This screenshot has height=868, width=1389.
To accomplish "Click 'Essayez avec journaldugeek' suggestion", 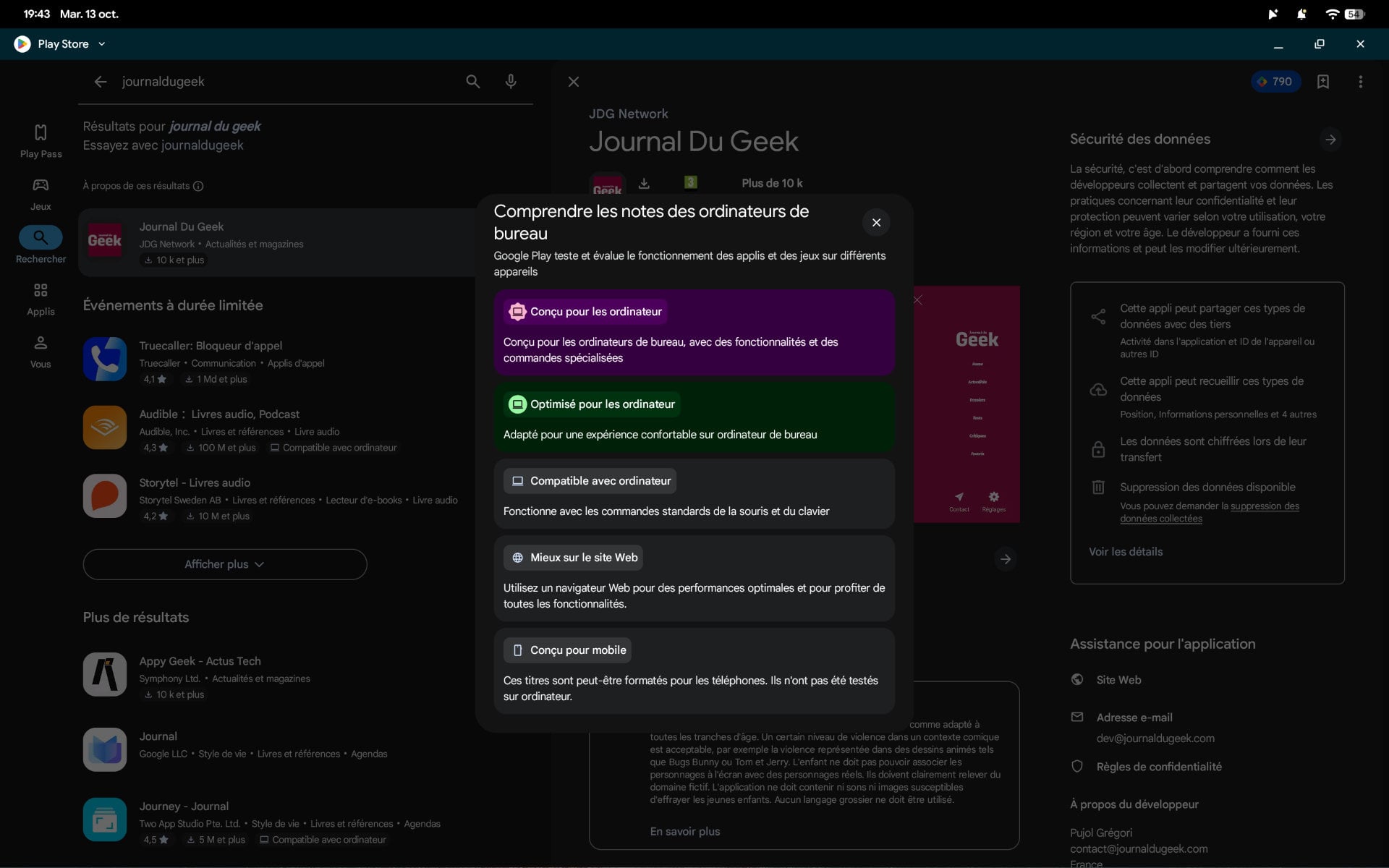I will click(x=163, y=145).
